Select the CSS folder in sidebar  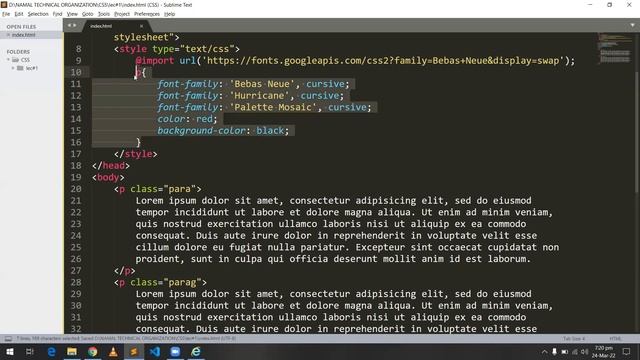(25, 60)
